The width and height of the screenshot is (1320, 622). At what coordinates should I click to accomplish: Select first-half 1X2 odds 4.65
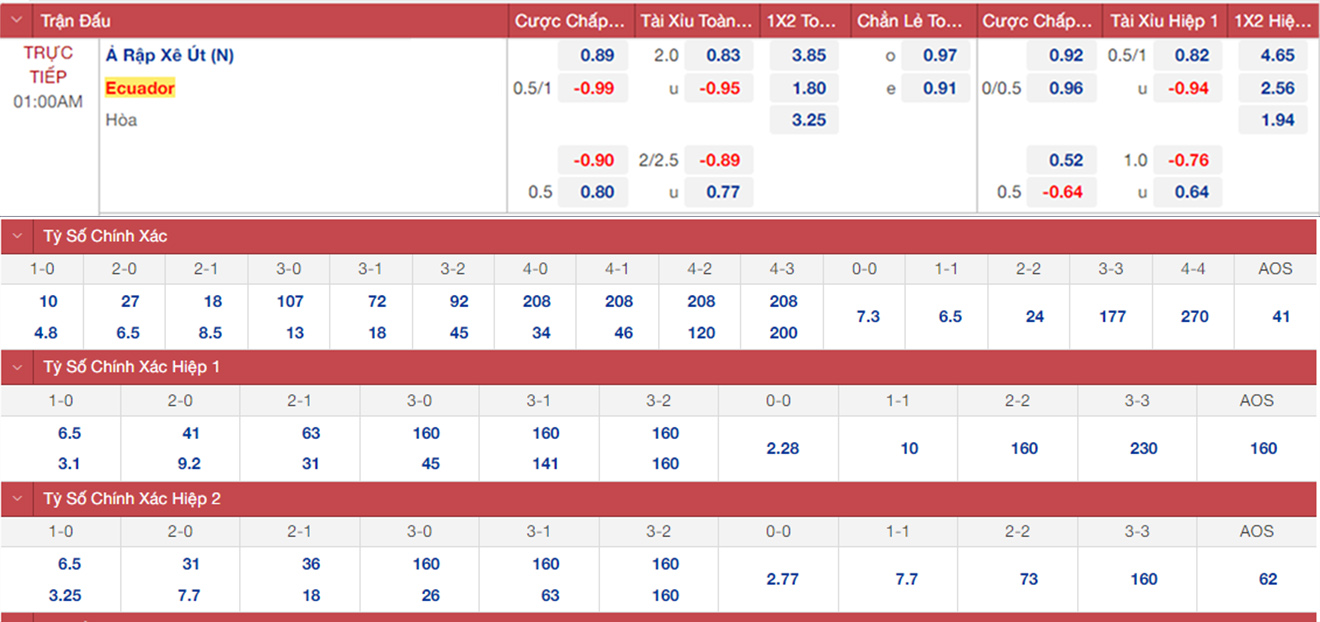[1277, 56]
